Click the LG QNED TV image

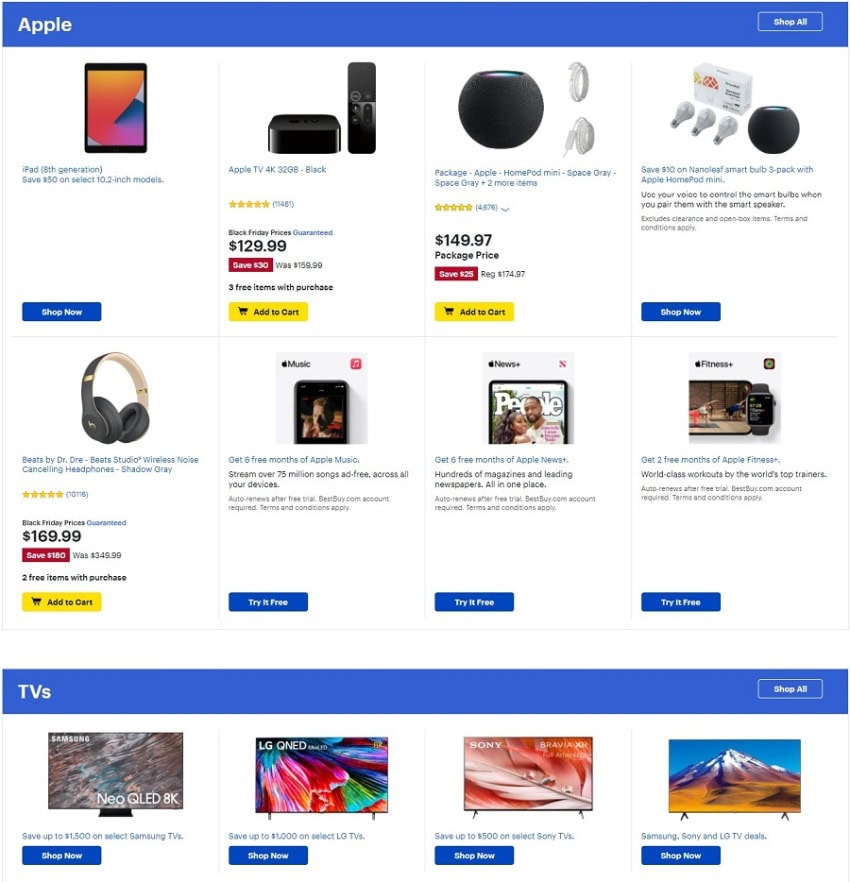(322, 777)
